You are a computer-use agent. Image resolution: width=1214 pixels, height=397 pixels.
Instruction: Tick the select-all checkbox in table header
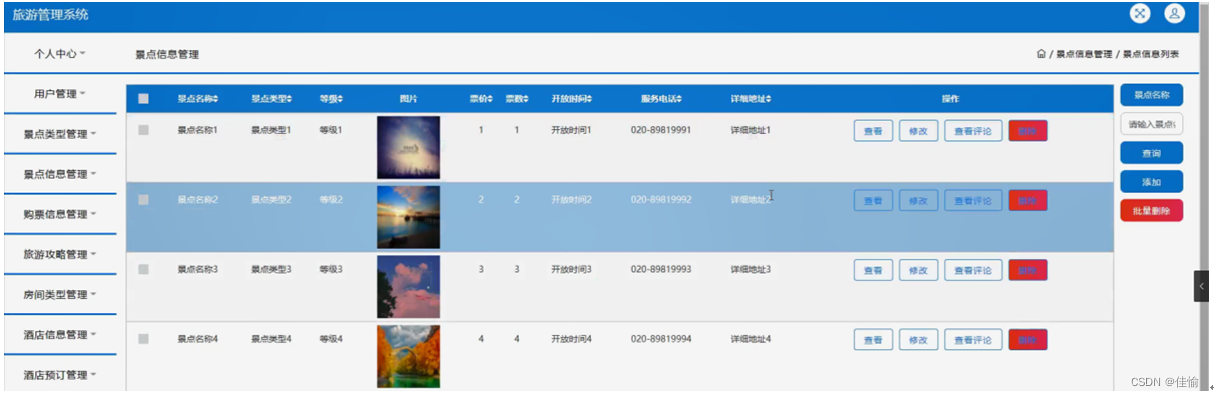tap(143, 99)
